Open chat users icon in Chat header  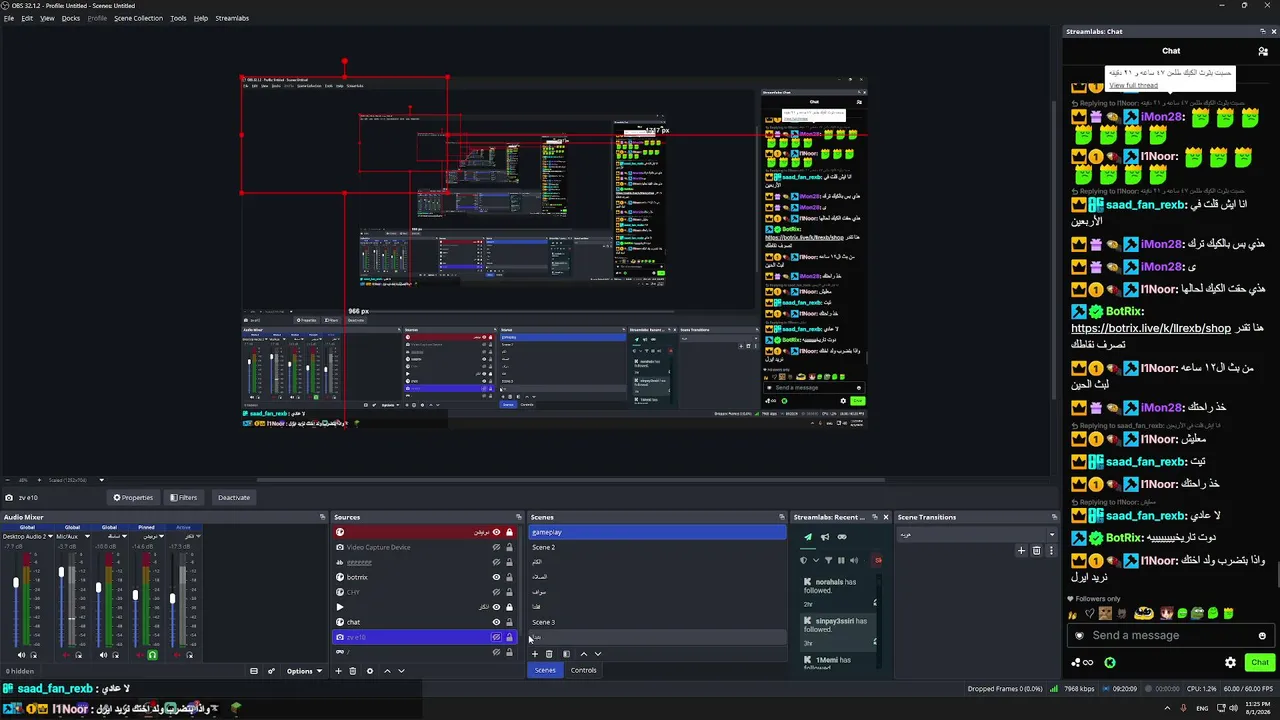[x=1263, y=51]
